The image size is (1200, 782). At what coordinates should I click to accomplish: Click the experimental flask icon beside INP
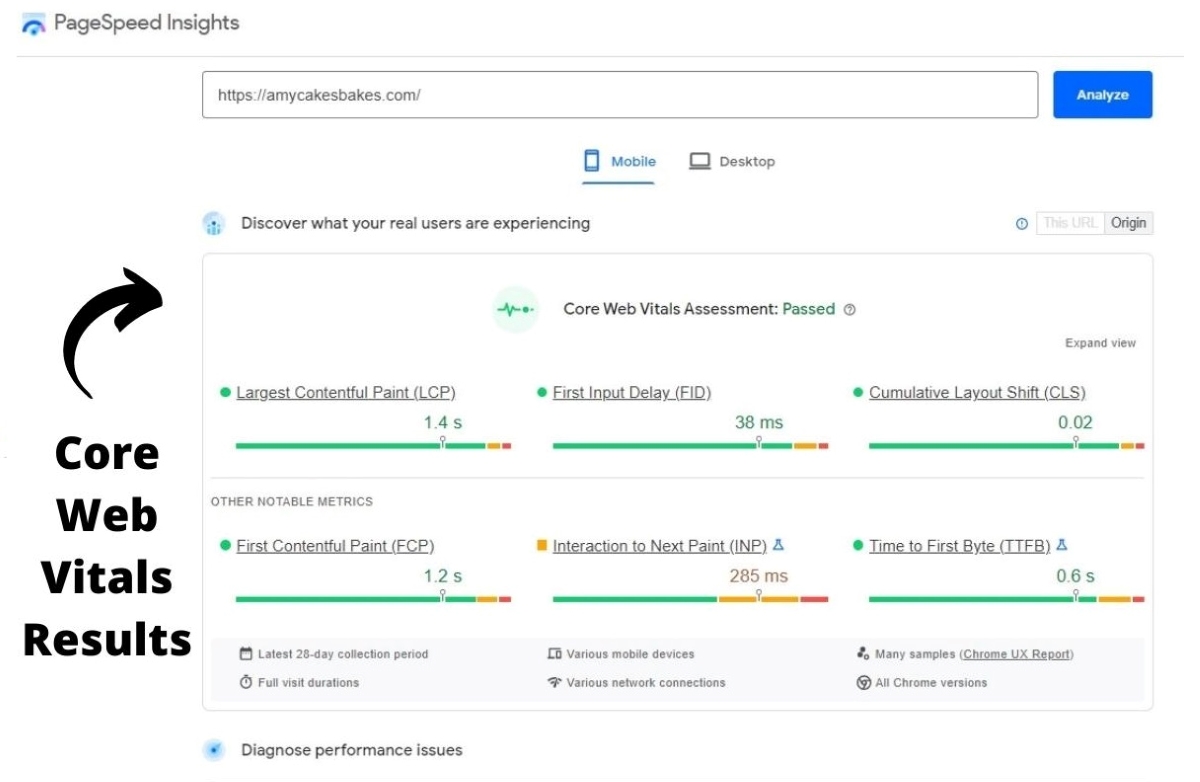tap(779, 545)
